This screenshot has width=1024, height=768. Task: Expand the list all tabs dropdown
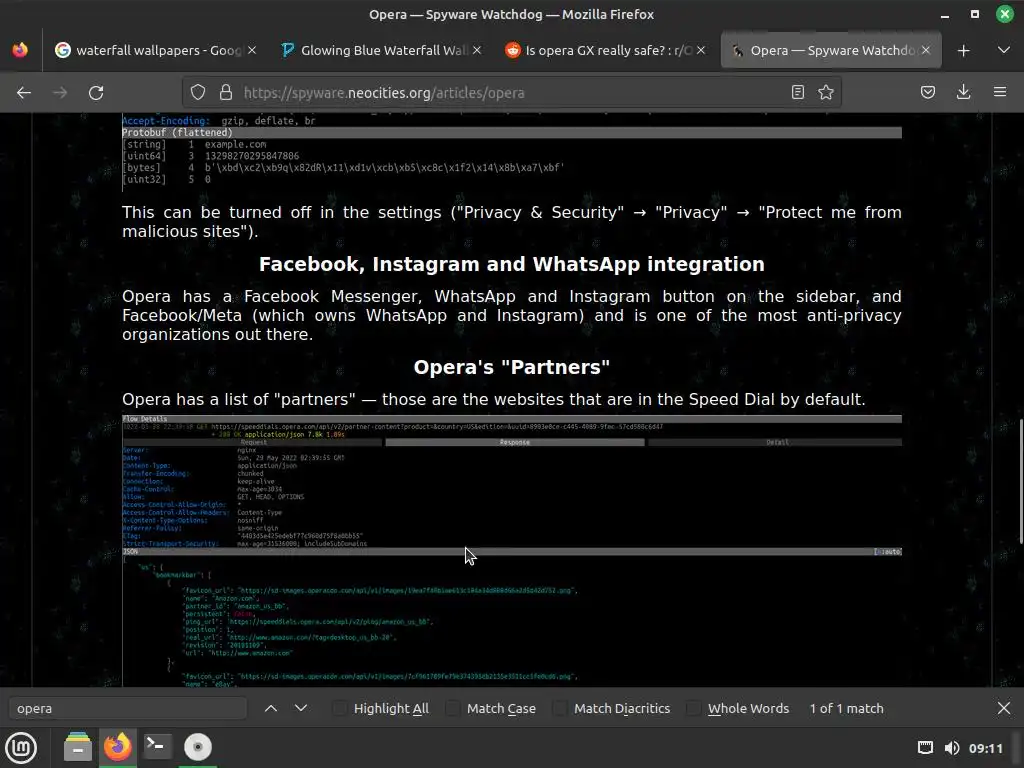pyautogui.click(x=1004, y=50)
